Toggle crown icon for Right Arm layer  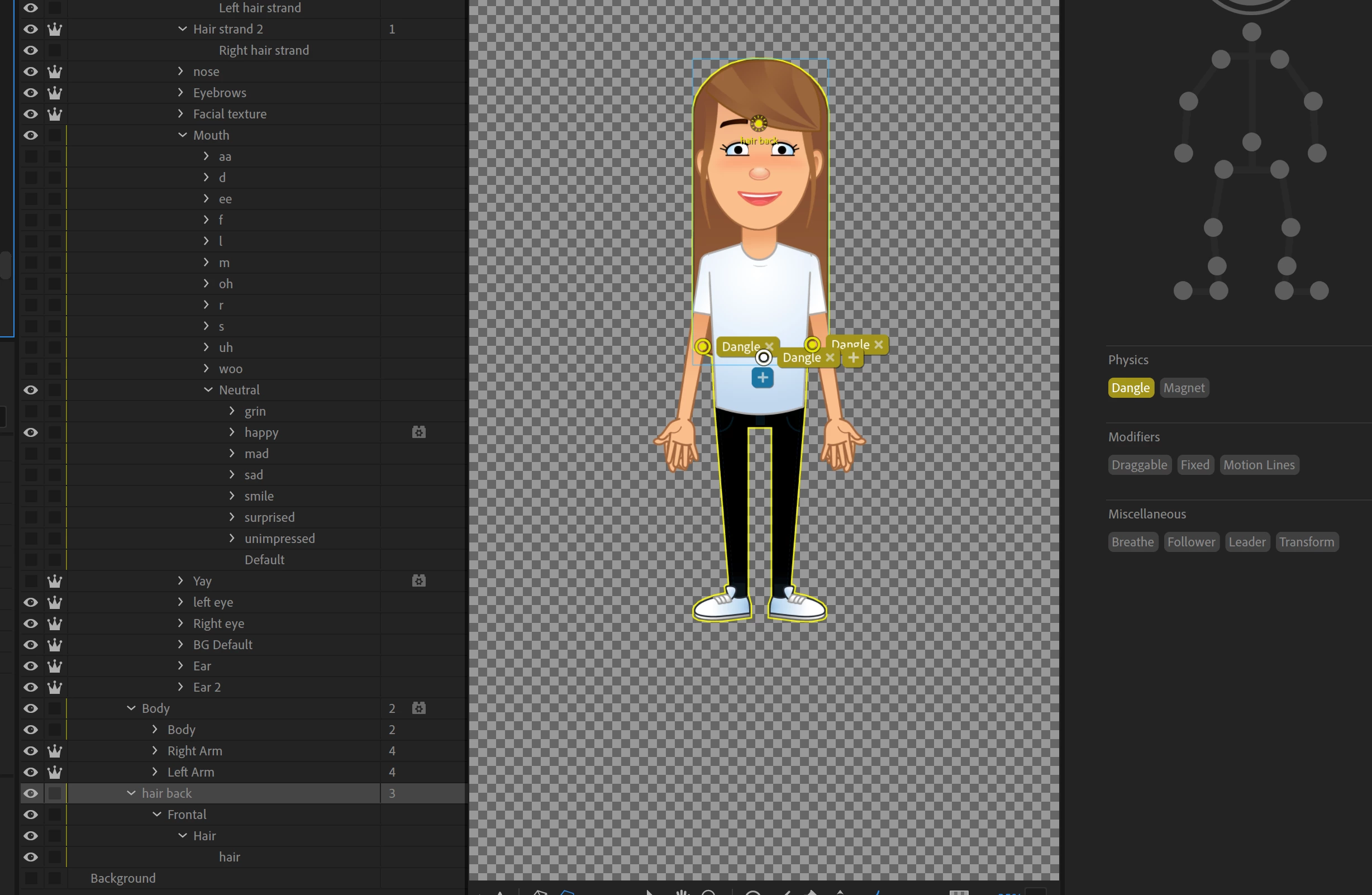pos(54,751)
